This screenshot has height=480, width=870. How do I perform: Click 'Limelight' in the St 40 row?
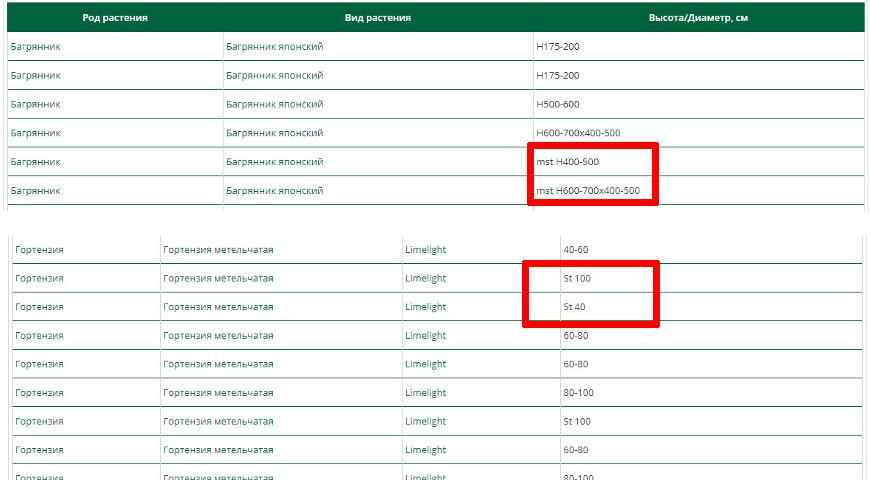426,307
